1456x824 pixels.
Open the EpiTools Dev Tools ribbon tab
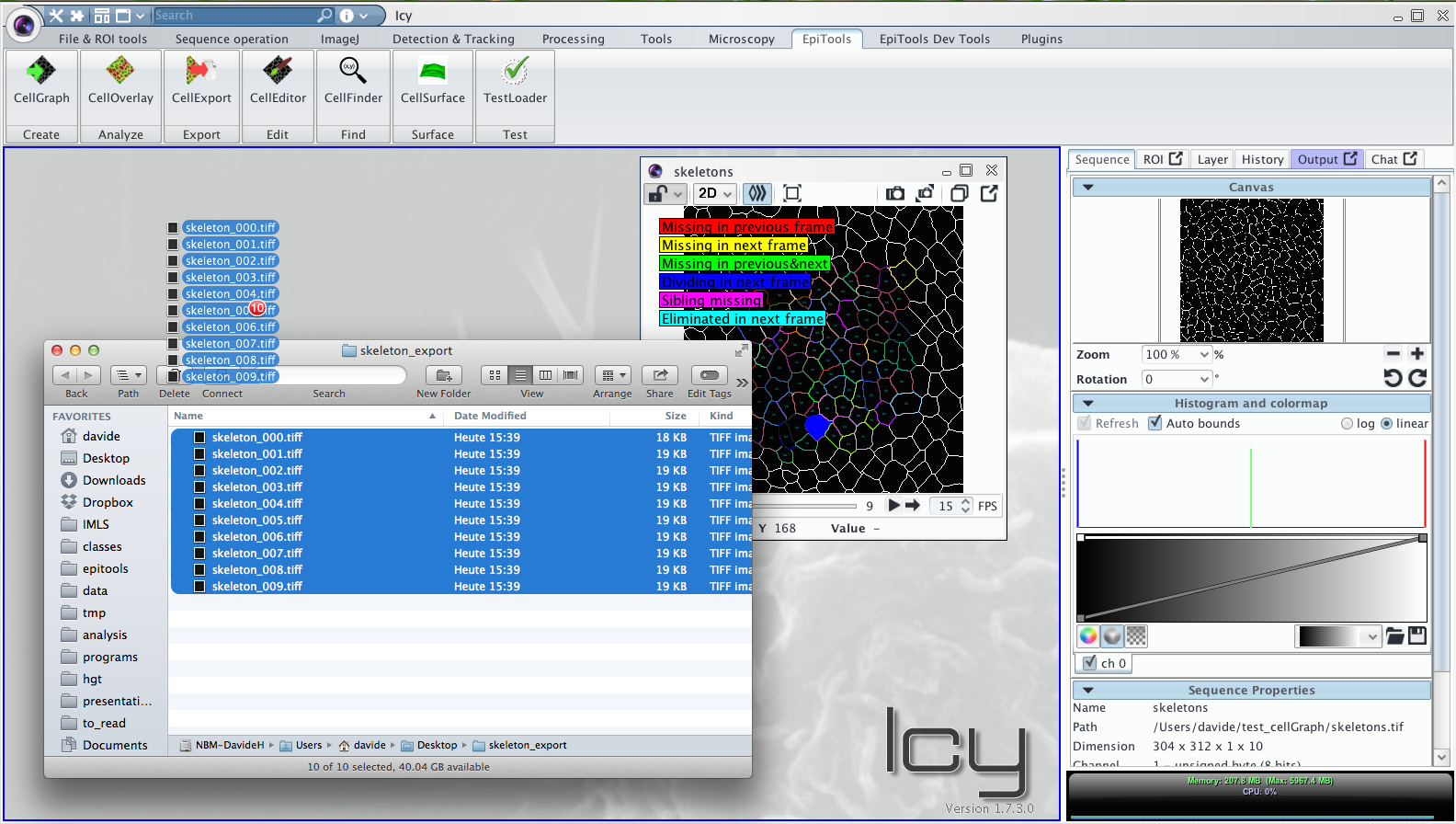[935, 39]
